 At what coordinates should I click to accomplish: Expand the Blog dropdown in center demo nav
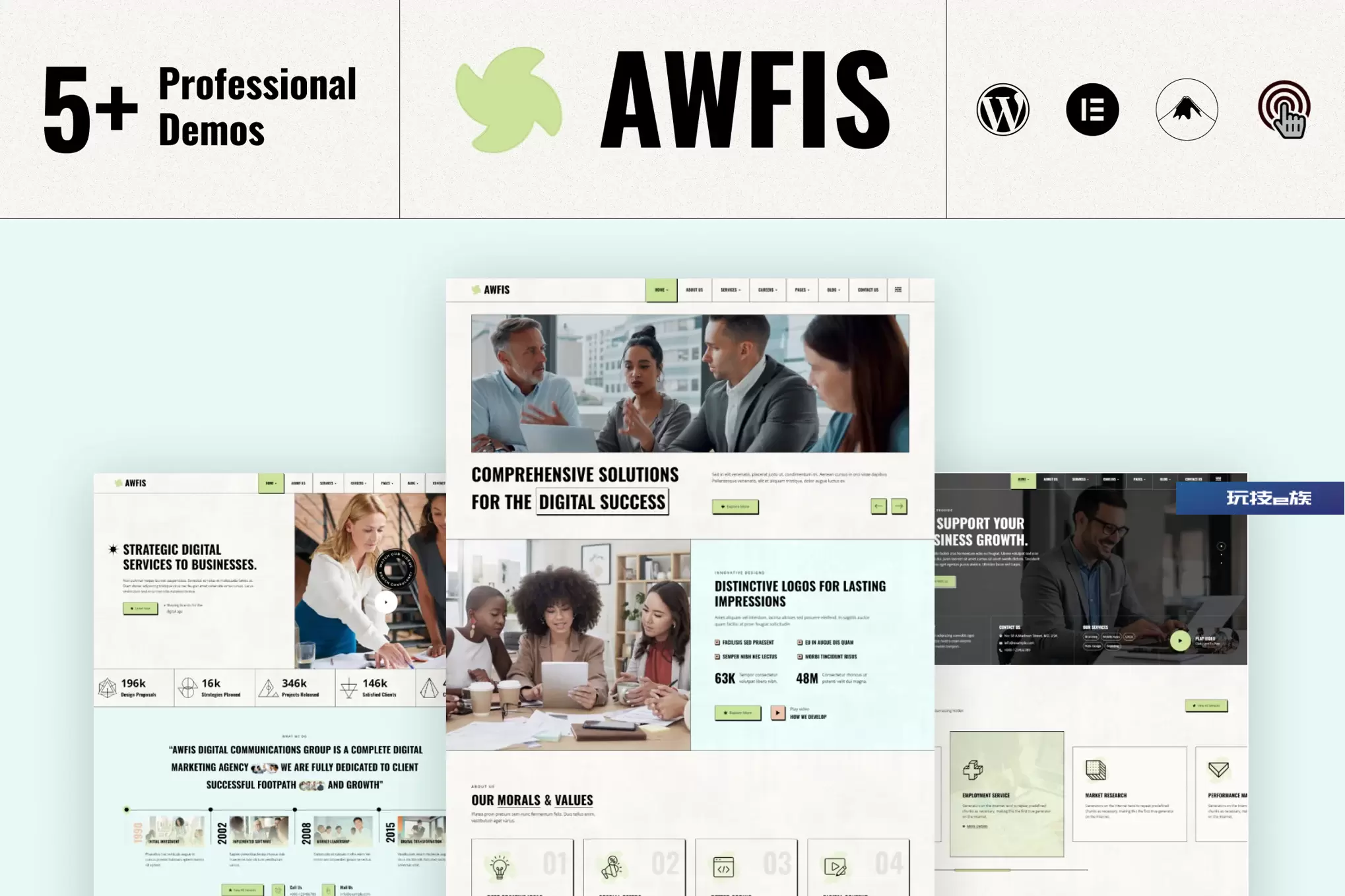(x=834, y=290)
